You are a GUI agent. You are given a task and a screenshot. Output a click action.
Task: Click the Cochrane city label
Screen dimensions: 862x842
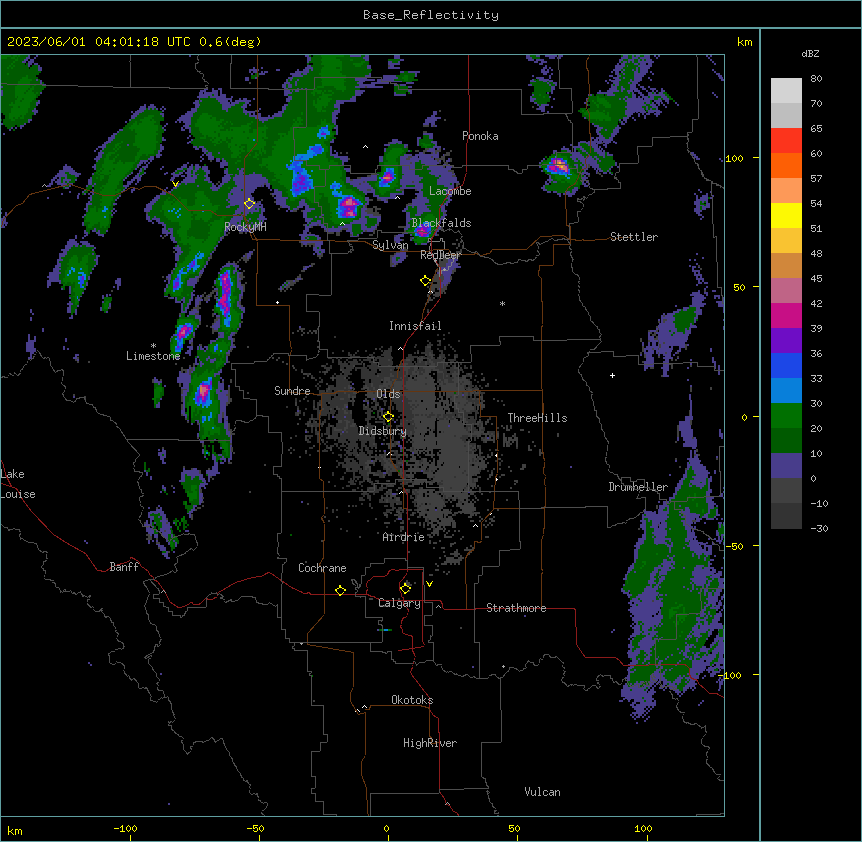(x=322, y=568)
